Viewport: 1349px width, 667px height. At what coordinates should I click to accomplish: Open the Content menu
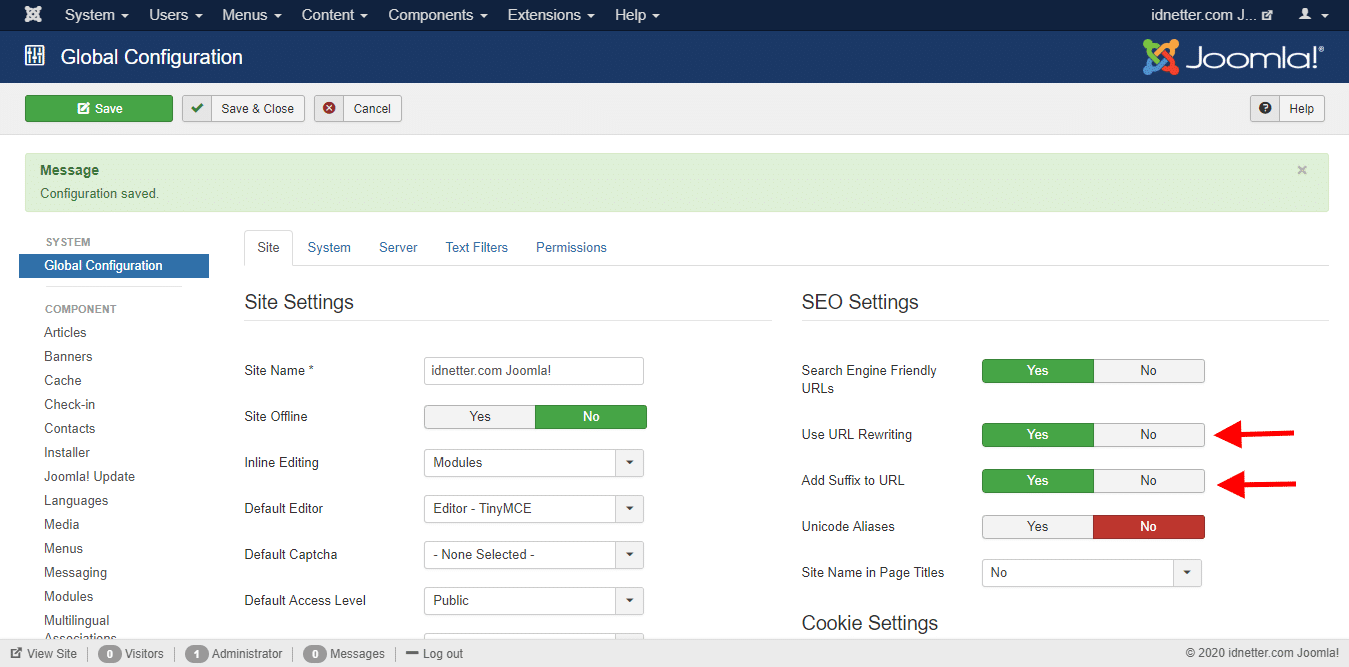(334, 15)
